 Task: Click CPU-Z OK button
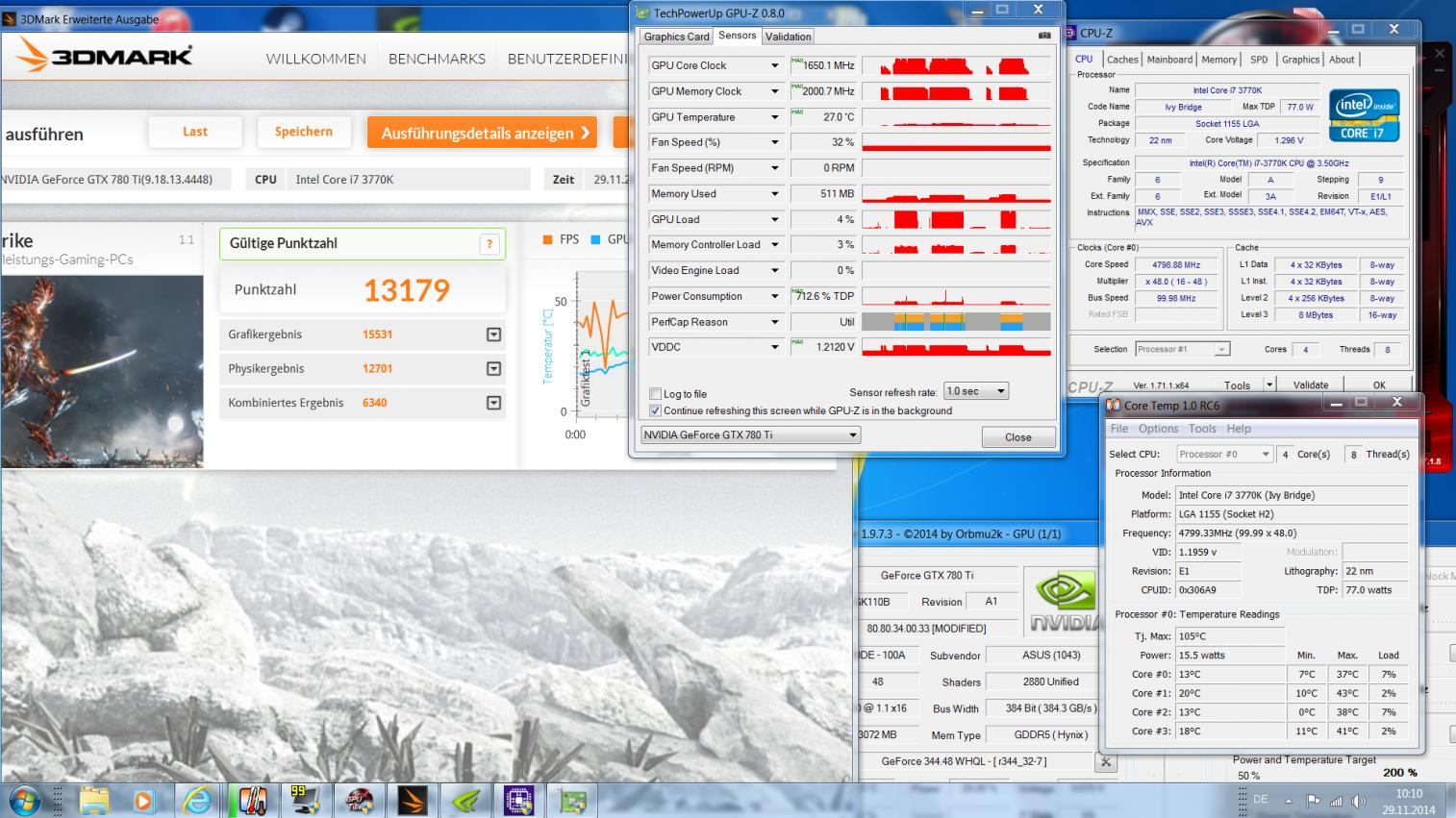click(1379, 384)
